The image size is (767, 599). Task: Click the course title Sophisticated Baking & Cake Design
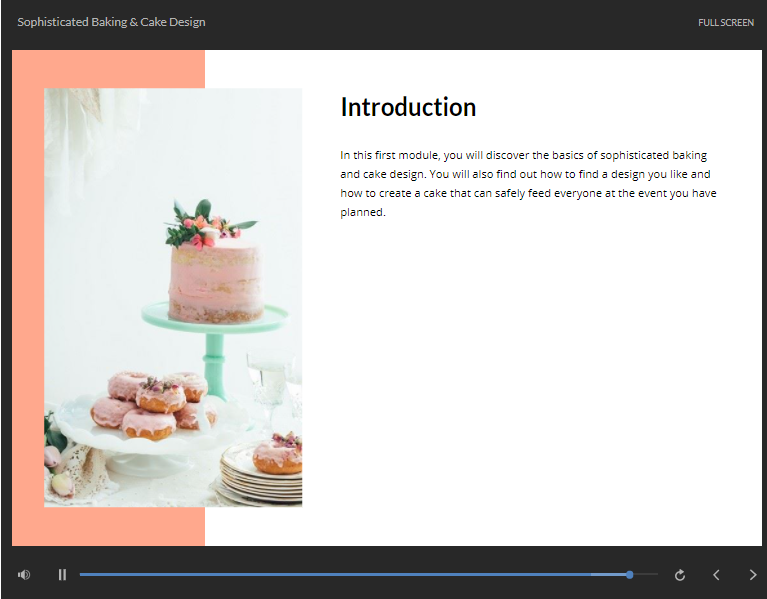pos(111,22)
